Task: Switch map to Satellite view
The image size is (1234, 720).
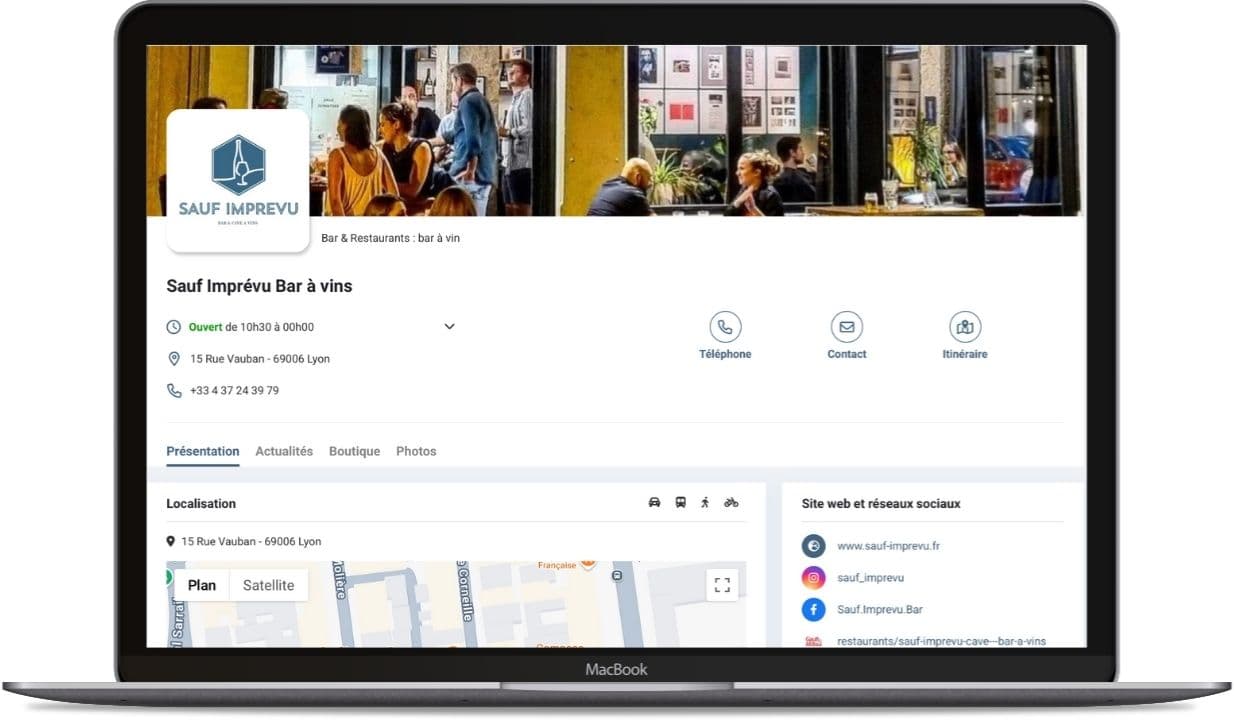Action: (x=268, y=585)
